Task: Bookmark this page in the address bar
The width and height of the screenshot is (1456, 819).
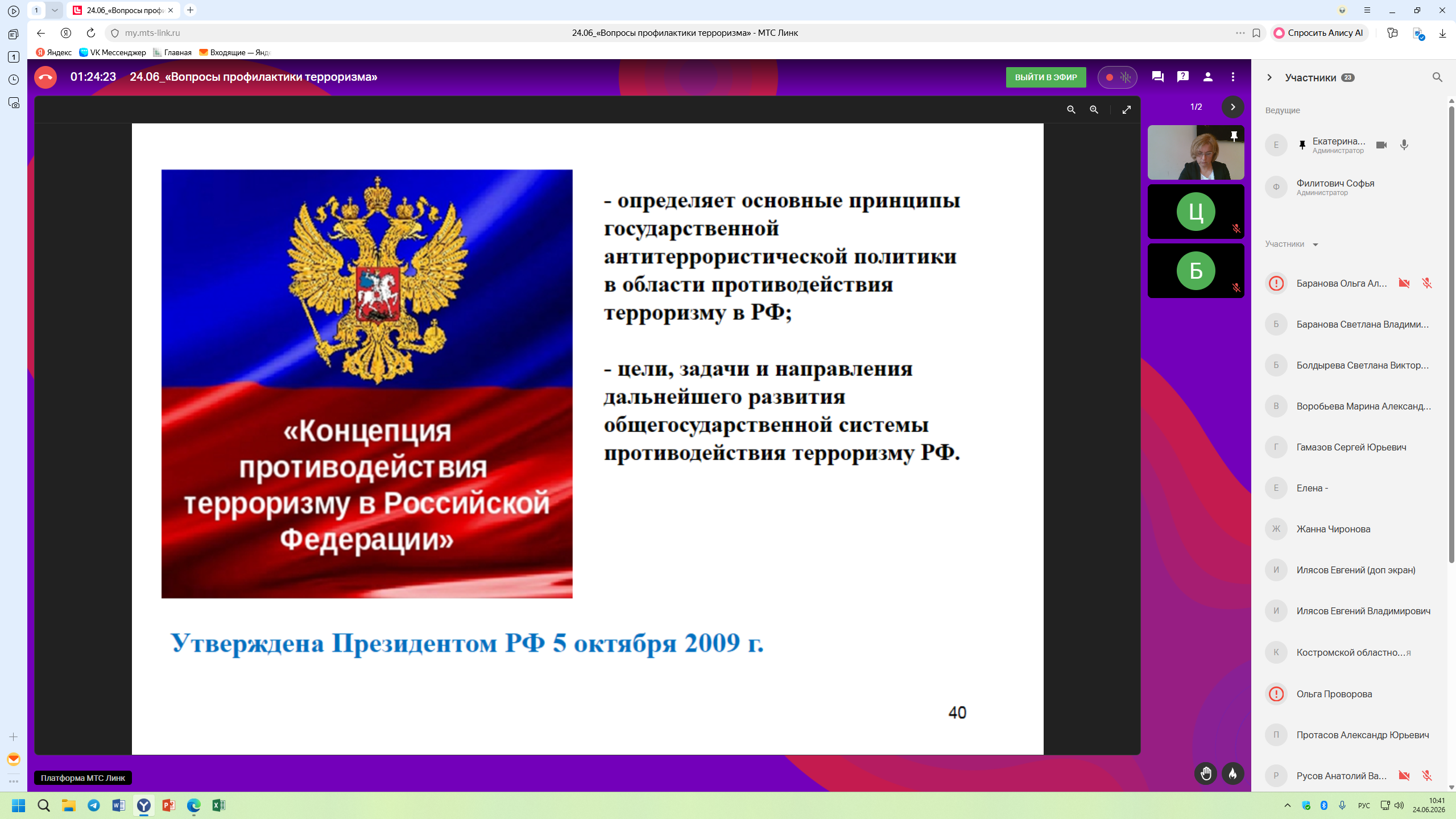Action: click(1256, 33)
